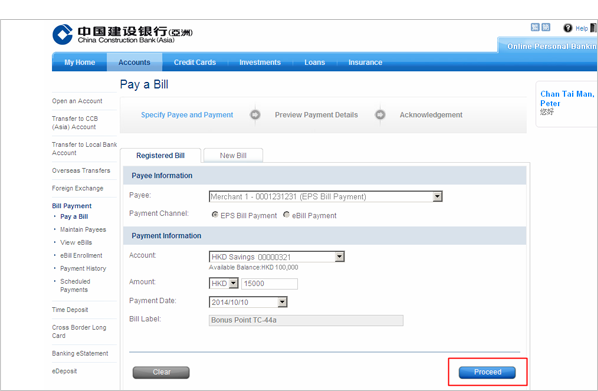Open Scheduled Payments sidebar item
Image resolution: width=598 pixels, height=391 pixels.
(x=75, y=286)
